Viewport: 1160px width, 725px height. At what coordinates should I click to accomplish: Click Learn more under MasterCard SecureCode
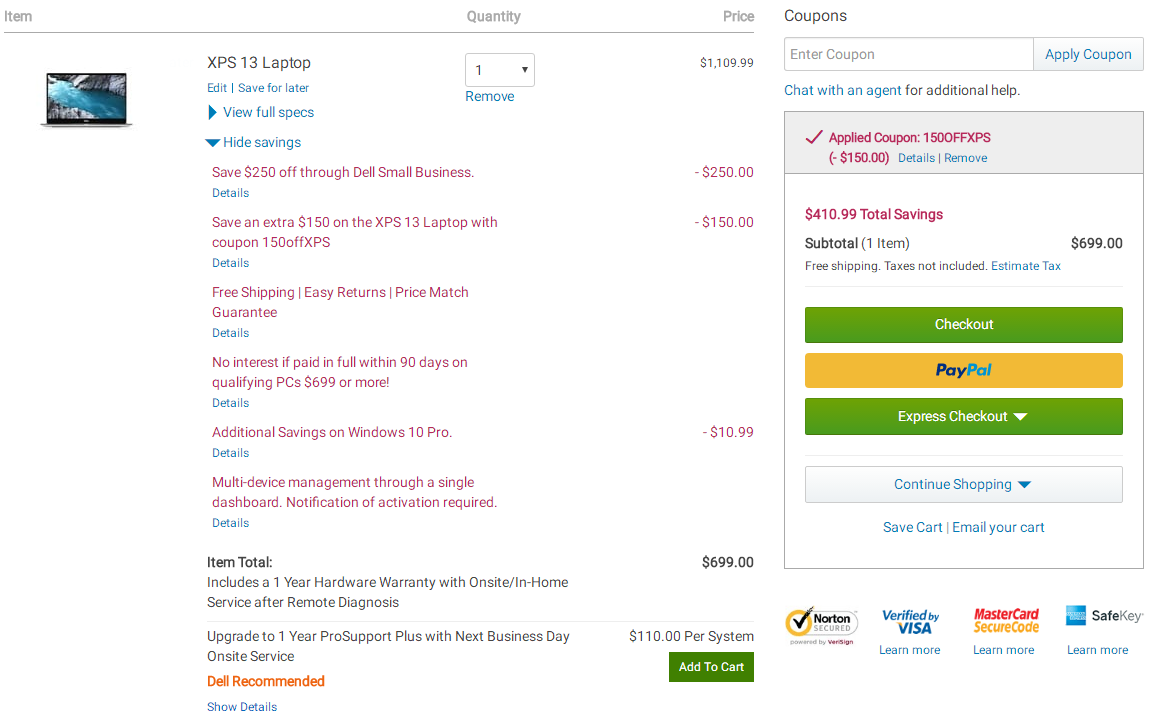tap(1003, 650)
